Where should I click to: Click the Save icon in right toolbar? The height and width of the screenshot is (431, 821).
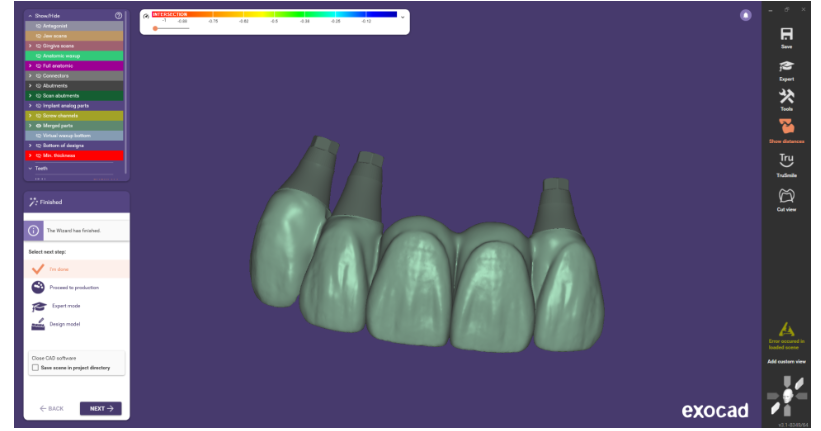click(786, 34)
